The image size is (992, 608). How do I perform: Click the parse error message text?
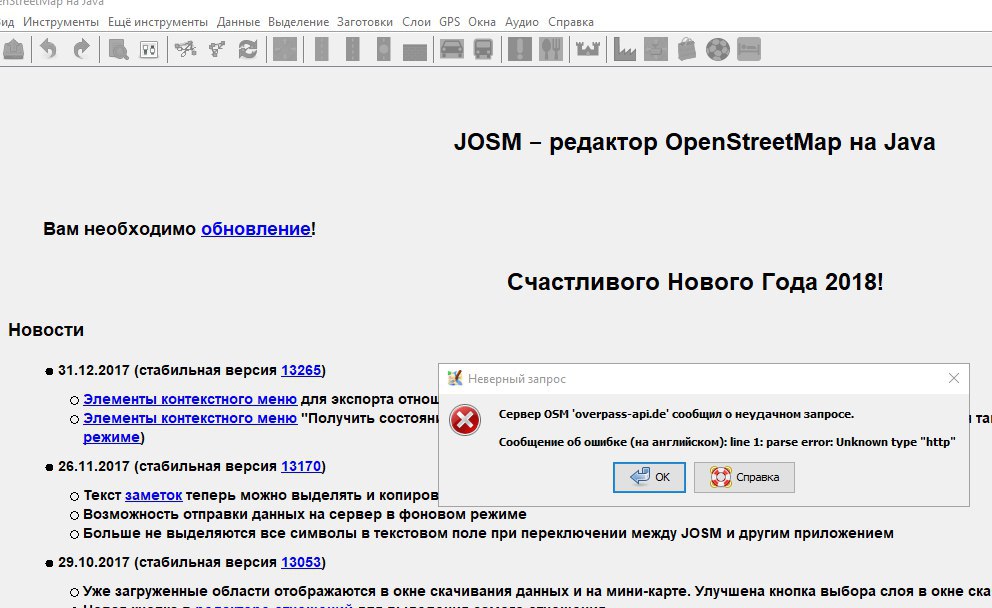pos(727,442)
